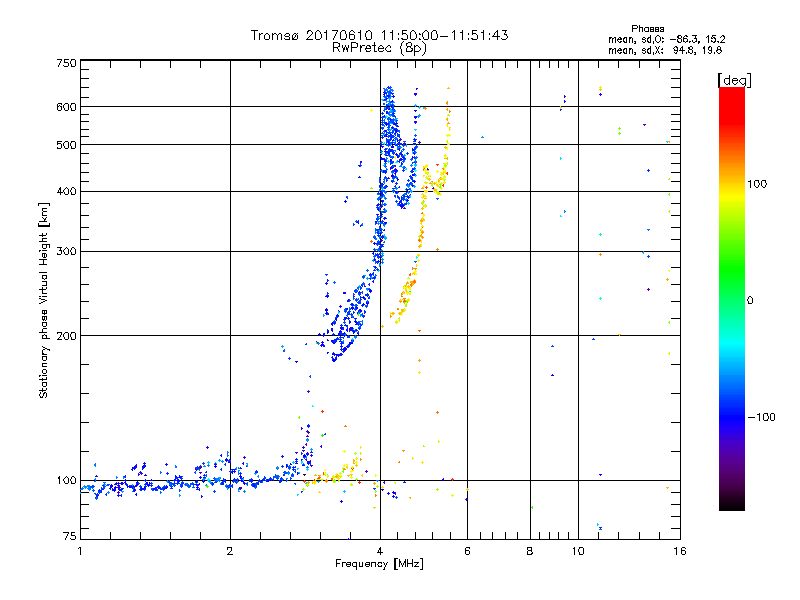Image resolution: width=800 pixels, height=600 pixels.
Task: Pick the blue band at colorbar -100
Action: click(x=731, y=416)
